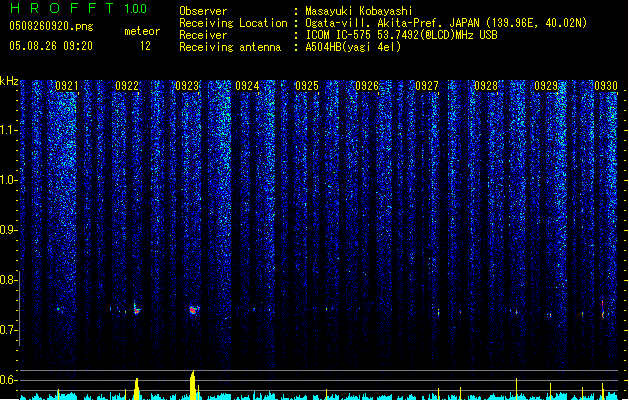Click the 0924 time marker

pyautogui.click(x=247, y=86)
